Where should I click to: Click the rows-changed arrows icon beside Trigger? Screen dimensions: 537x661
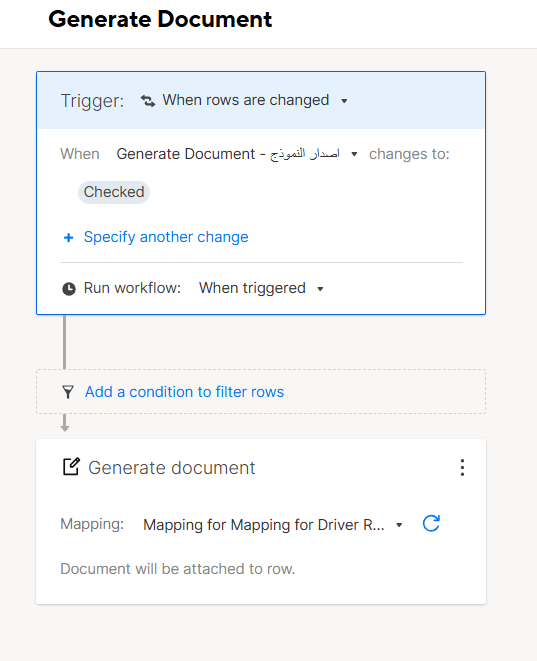click(x=148, y=101)
